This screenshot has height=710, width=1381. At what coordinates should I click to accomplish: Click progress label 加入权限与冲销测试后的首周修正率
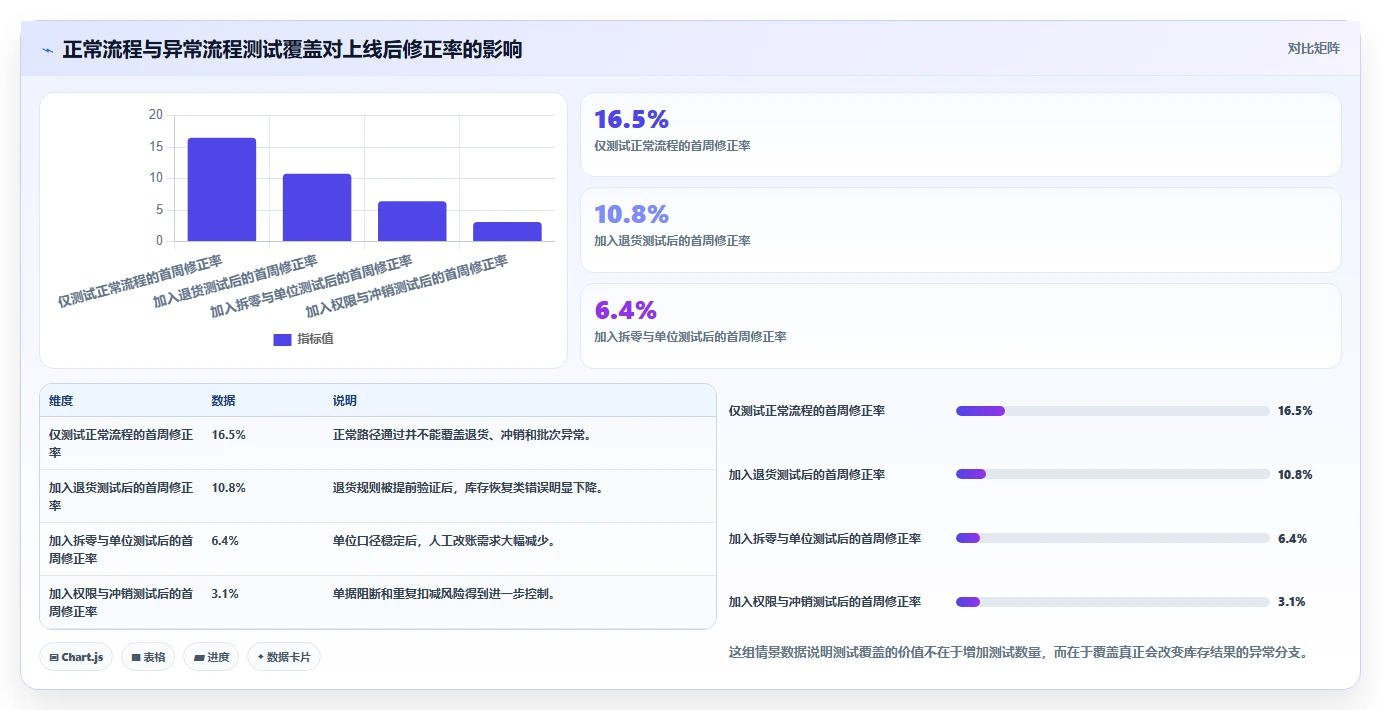(825, 602)
